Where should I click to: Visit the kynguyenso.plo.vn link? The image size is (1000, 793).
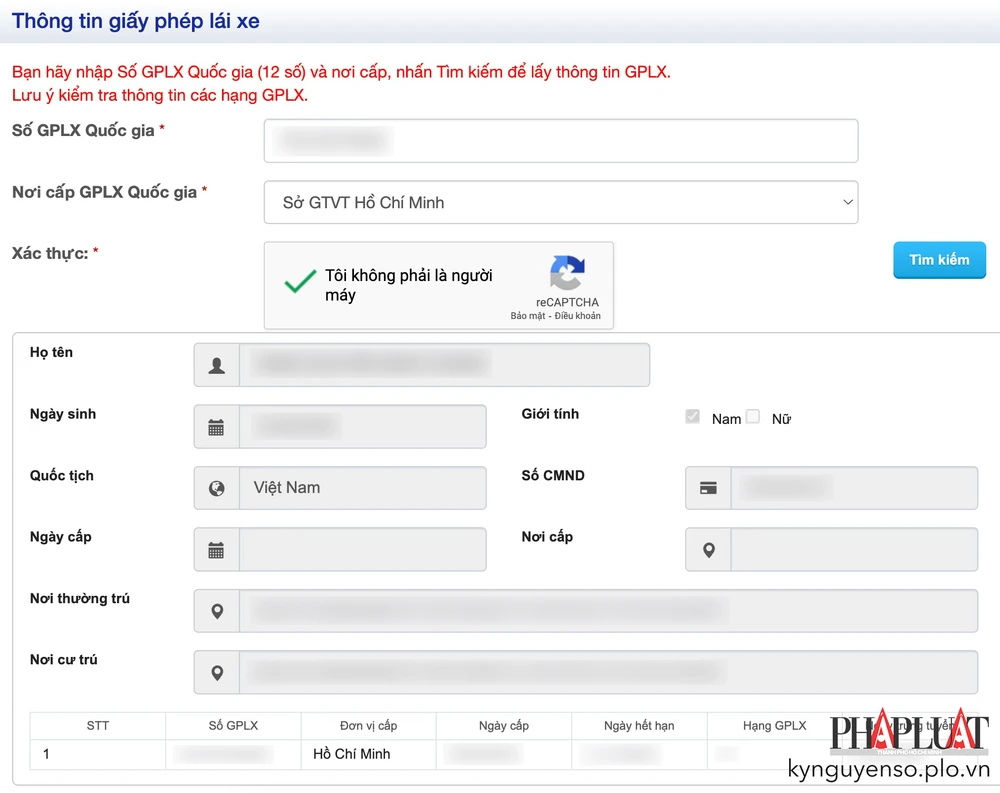coord(886,770)
